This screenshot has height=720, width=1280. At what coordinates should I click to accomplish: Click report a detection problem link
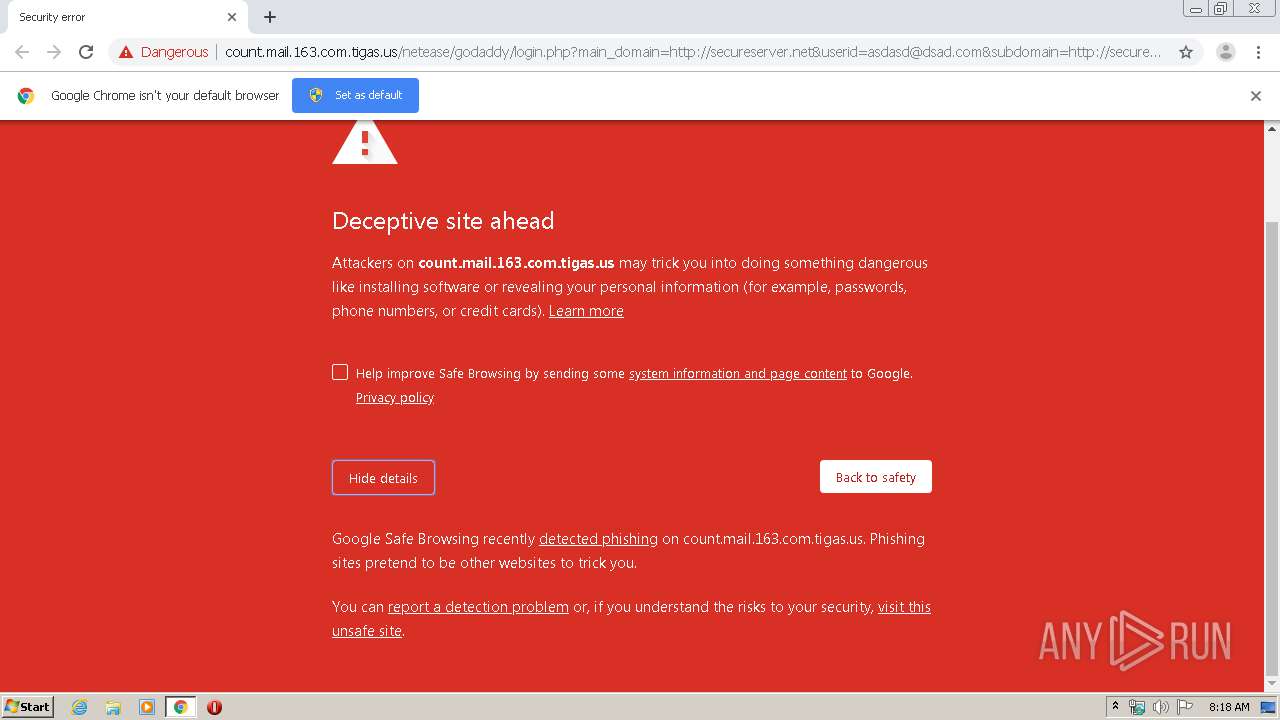(478, 607)
